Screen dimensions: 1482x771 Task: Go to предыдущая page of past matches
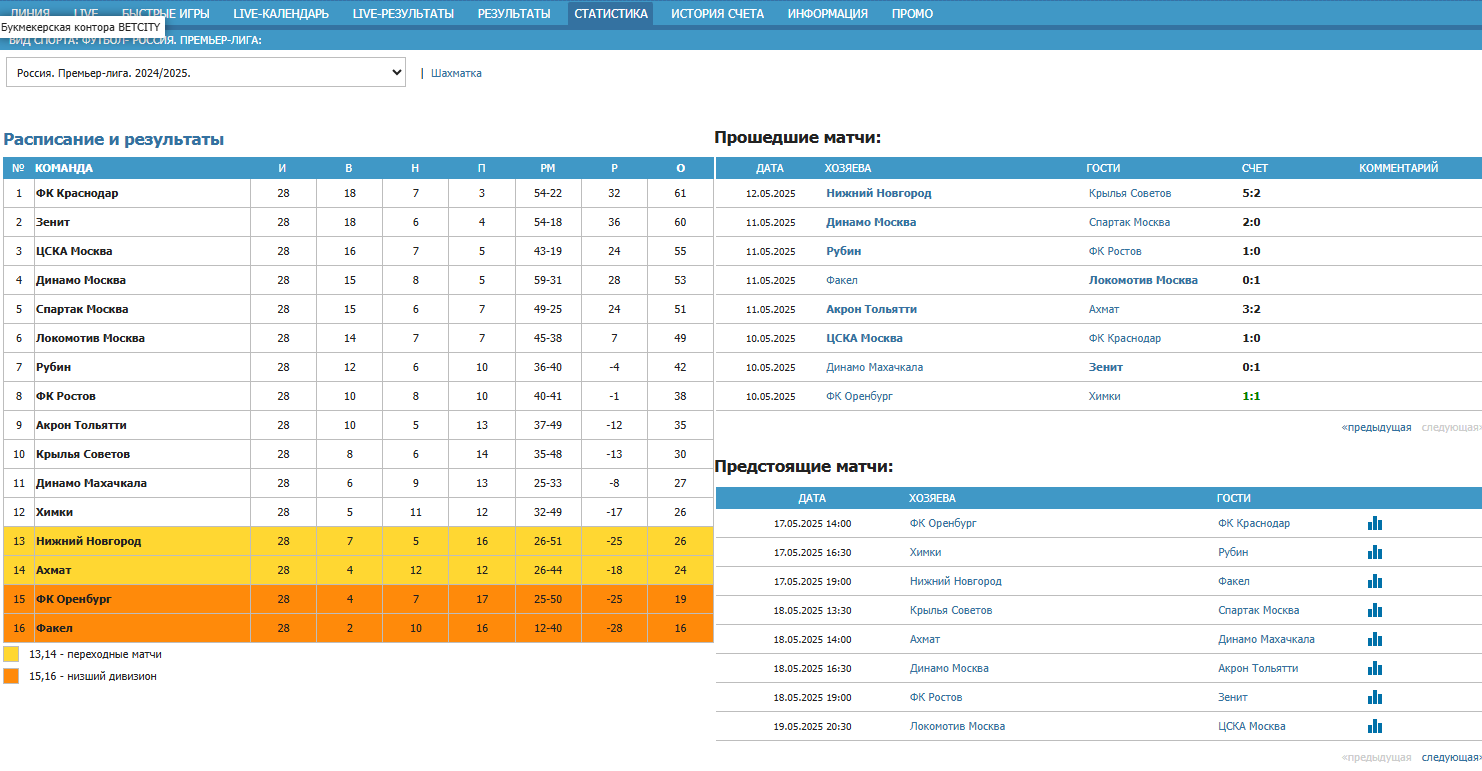coord(1376,428)
